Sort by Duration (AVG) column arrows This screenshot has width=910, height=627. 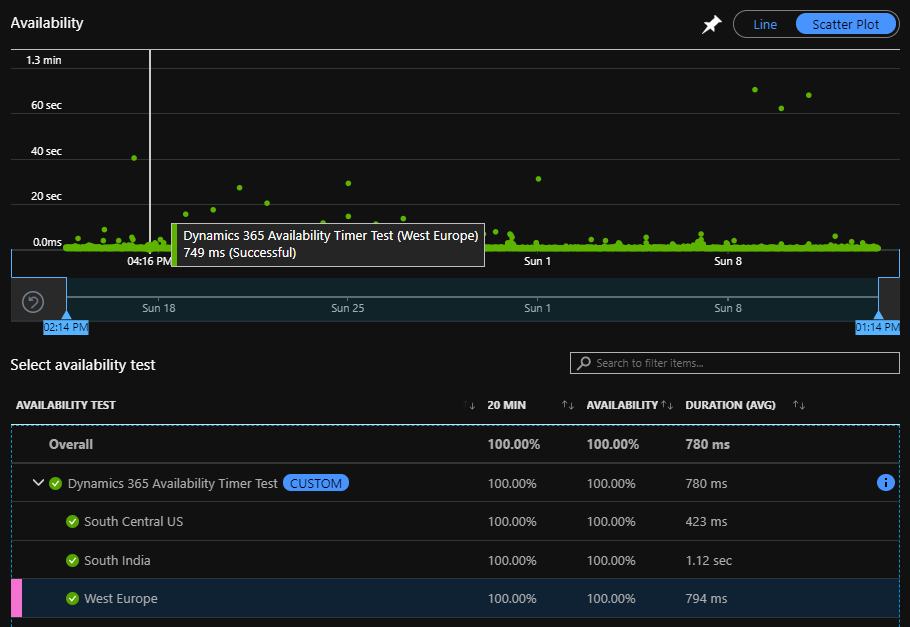coord(799,405)
